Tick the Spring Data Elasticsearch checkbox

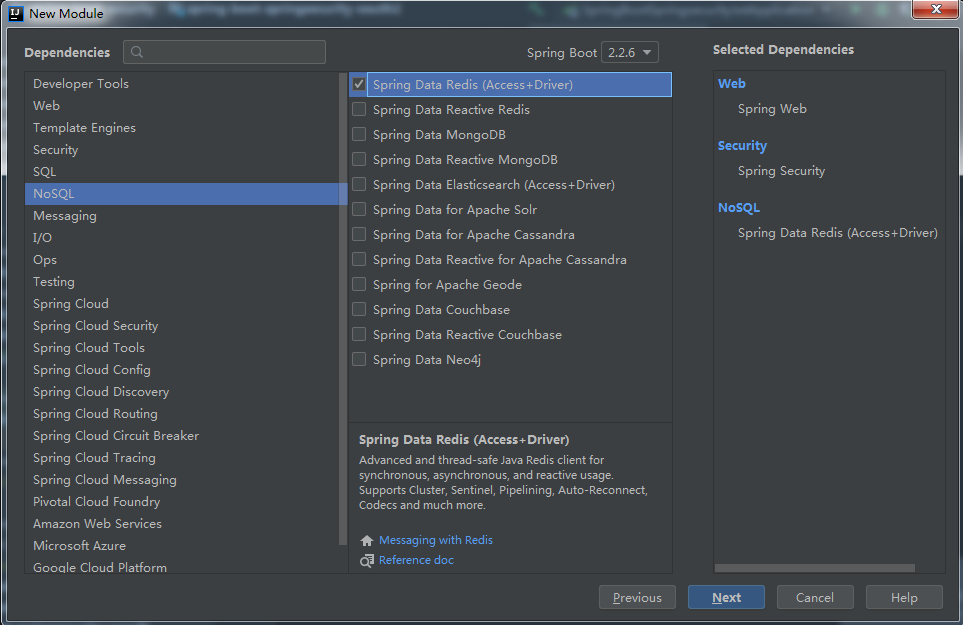[x=359, y=185]
